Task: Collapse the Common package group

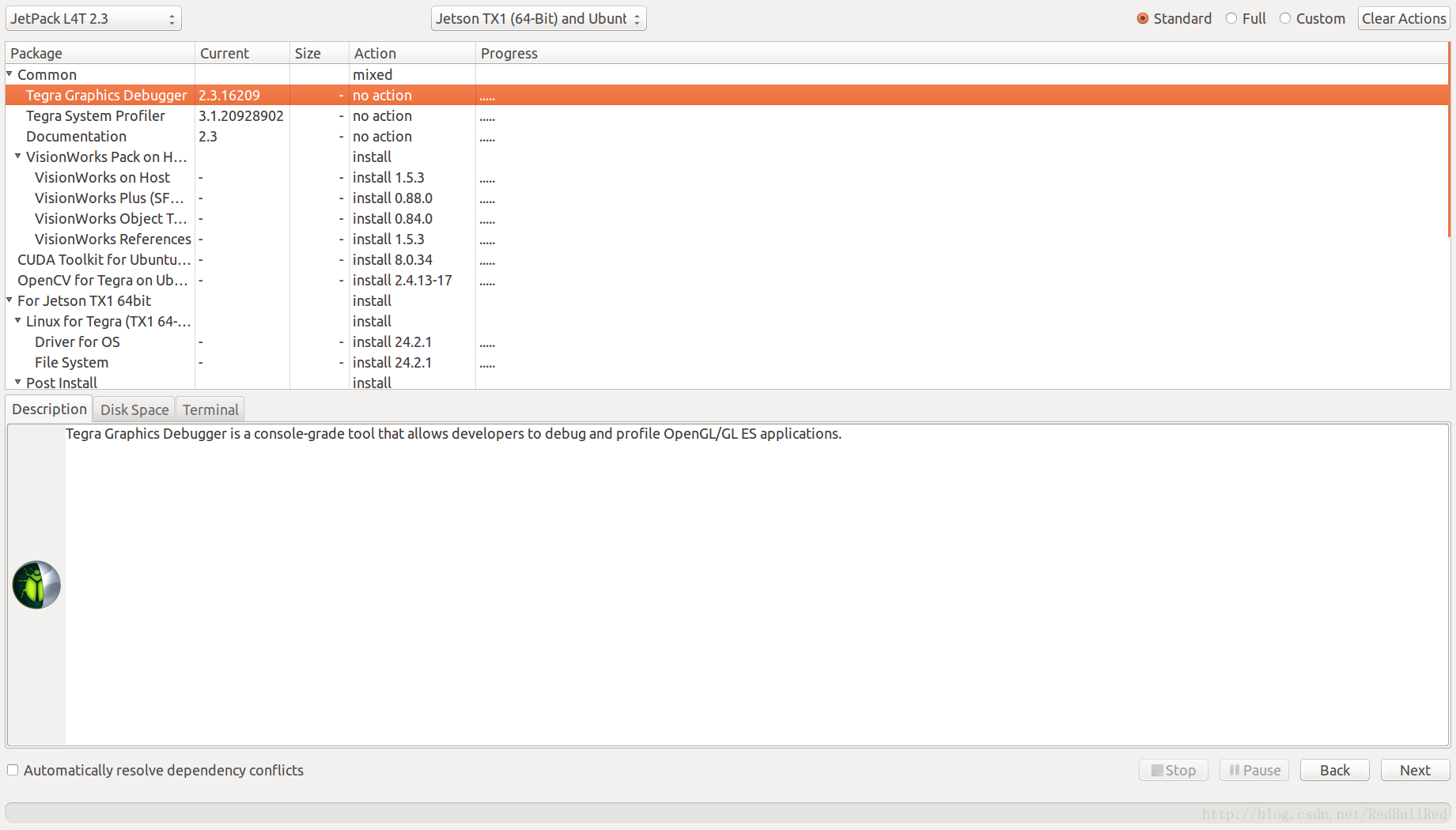Action: pos(9,74)
